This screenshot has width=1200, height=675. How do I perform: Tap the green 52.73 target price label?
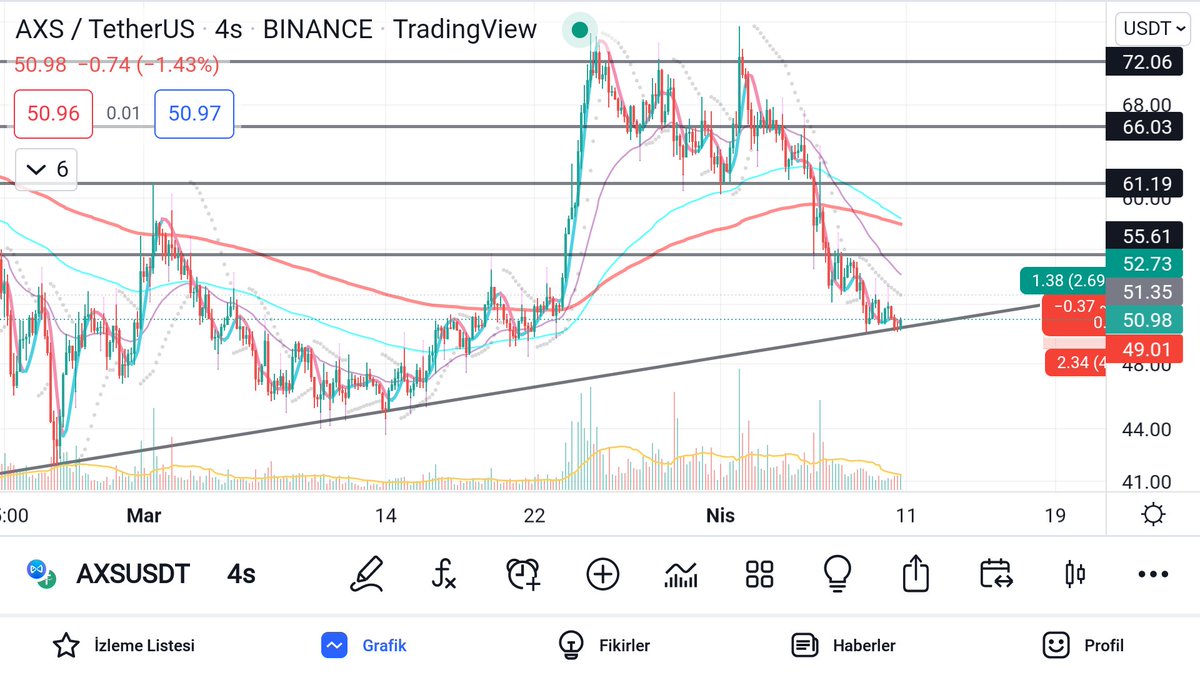tap(1146, 264)
